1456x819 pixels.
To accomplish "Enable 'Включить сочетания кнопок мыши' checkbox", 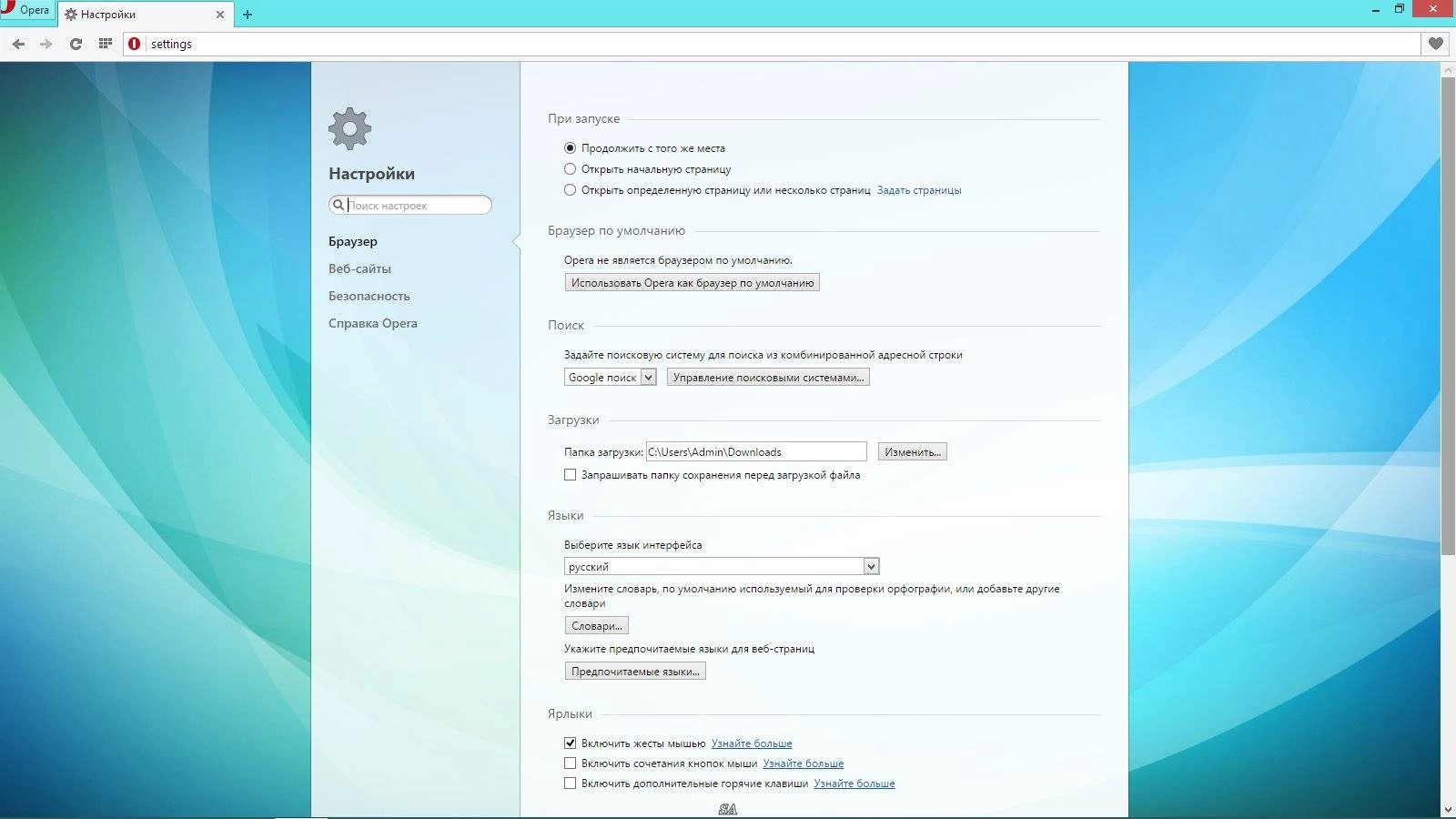I will point(570,763).
